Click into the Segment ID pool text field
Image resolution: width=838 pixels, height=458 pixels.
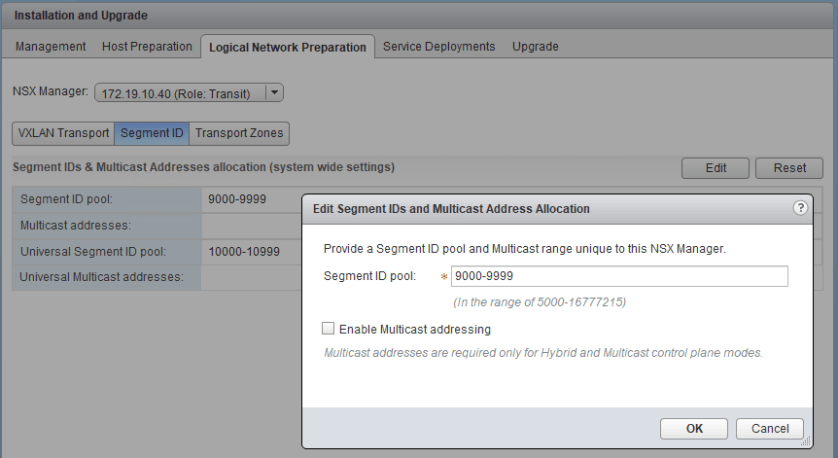coord(618,277)
